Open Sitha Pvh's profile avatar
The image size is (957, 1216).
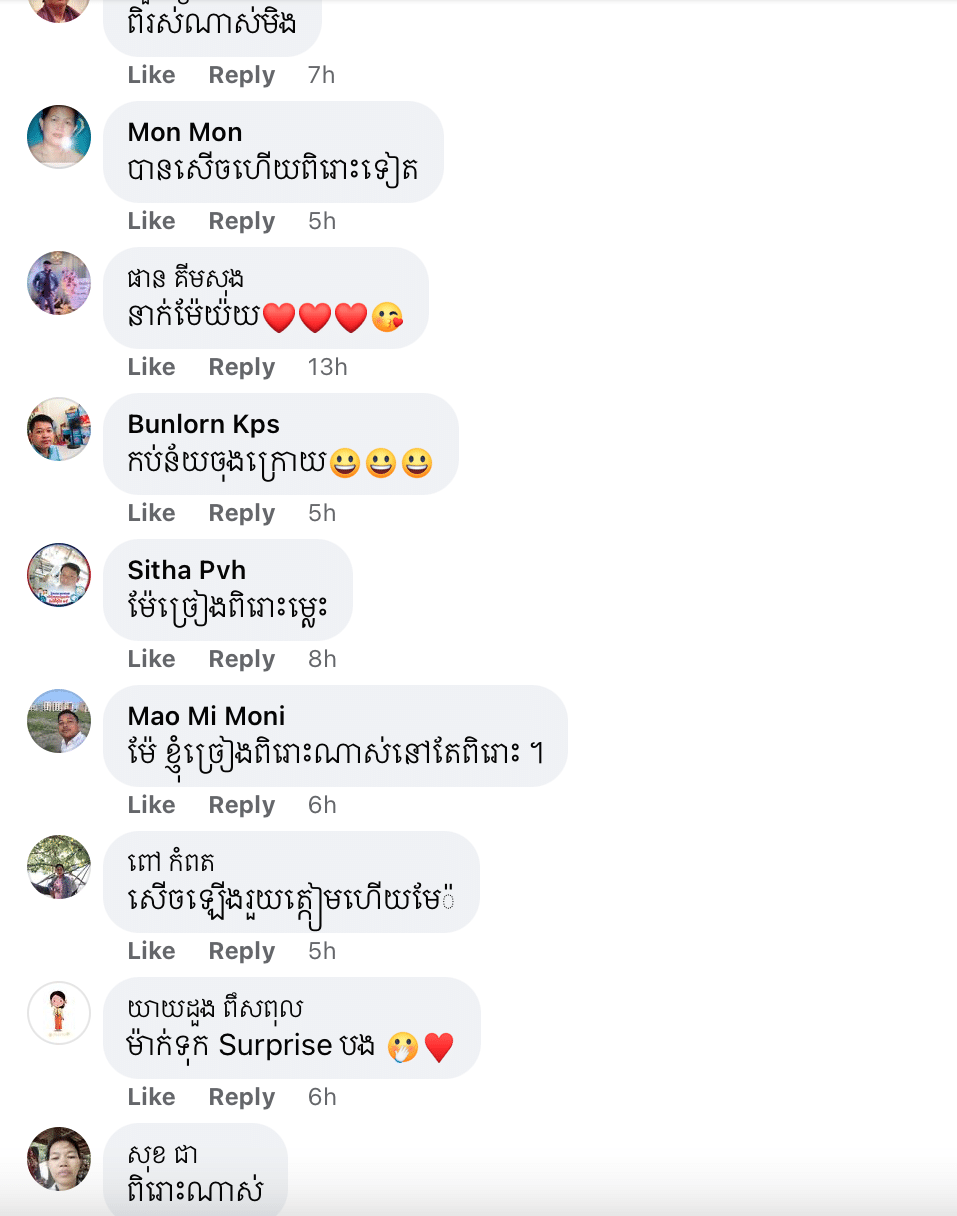pyautogui.click(x=59, y=574)
